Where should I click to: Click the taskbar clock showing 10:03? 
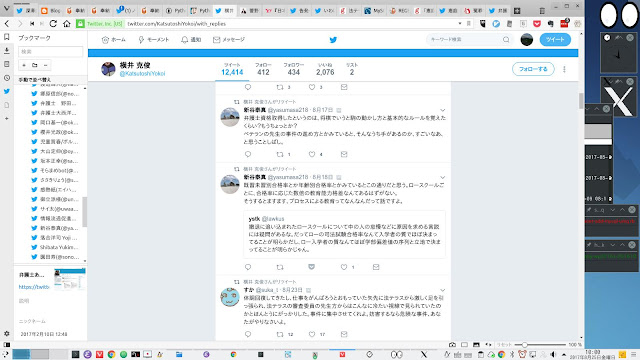593,354
